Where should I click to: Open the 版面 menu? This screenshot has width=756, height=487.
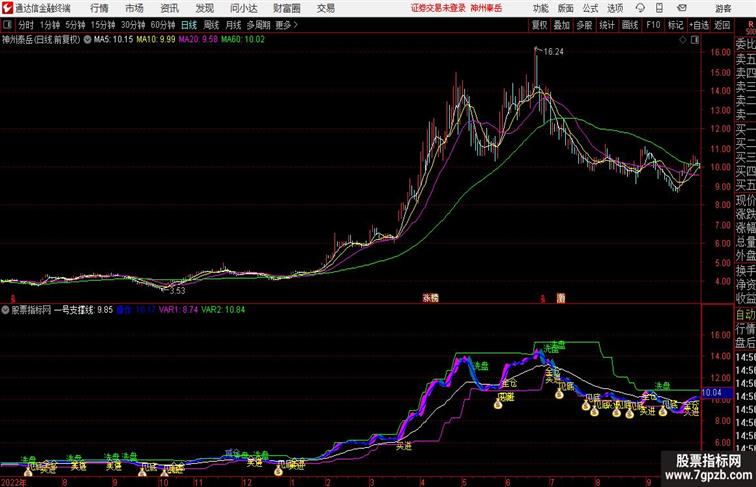tap(566, 8)
